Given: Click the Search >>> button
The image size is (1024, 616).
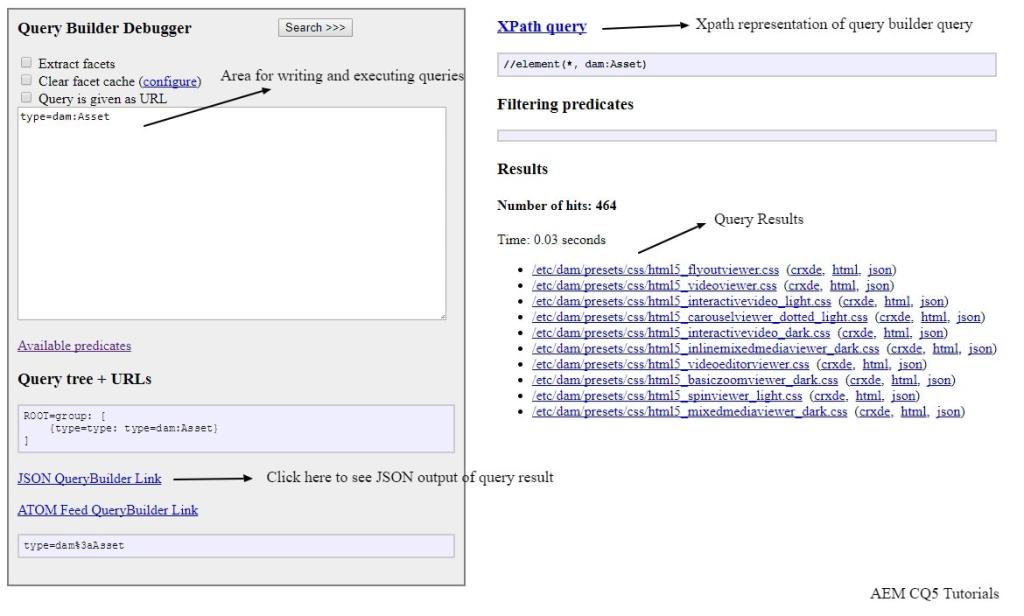Looking at the screenshot, I should [x=315, y=27].
